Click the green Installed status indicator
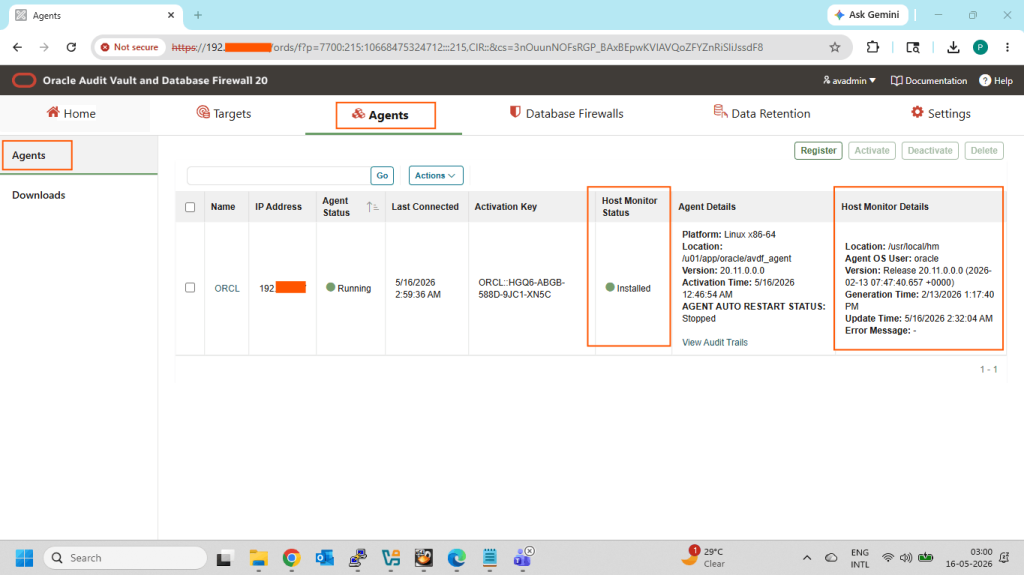 click(610, 288)
